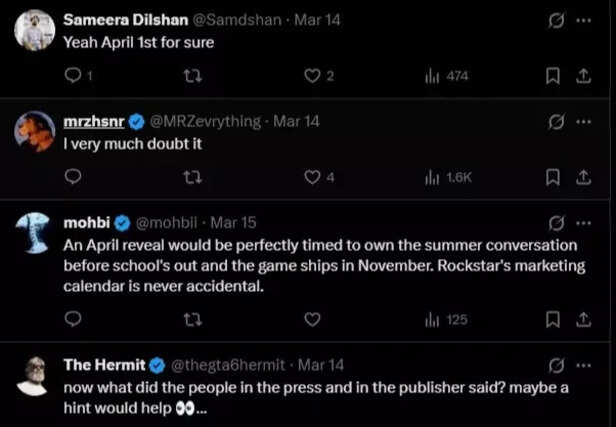This screenshot has width=616, height=427.
Task: Share mohbi's tweet
Action: click(582, 320)
